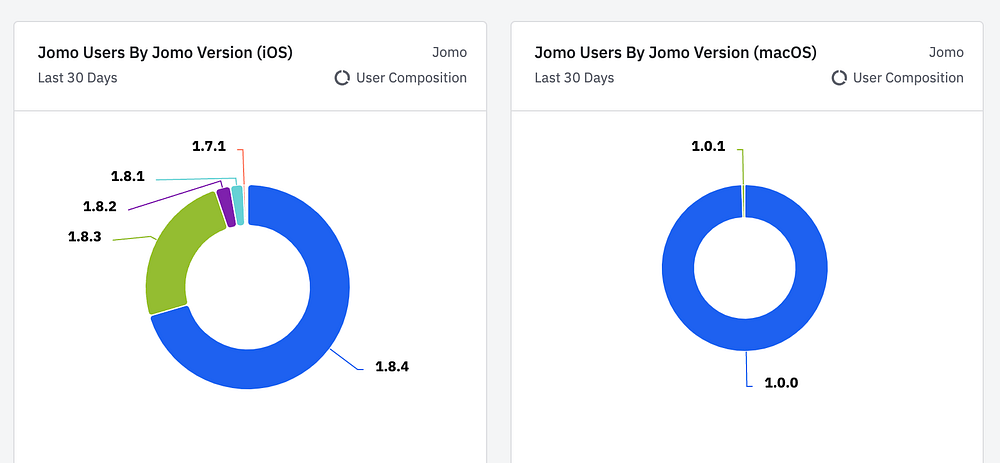Screen dimensions: 1000x463
Task: Click the 1.8.4 version label
Action: (x=392, y=366)
